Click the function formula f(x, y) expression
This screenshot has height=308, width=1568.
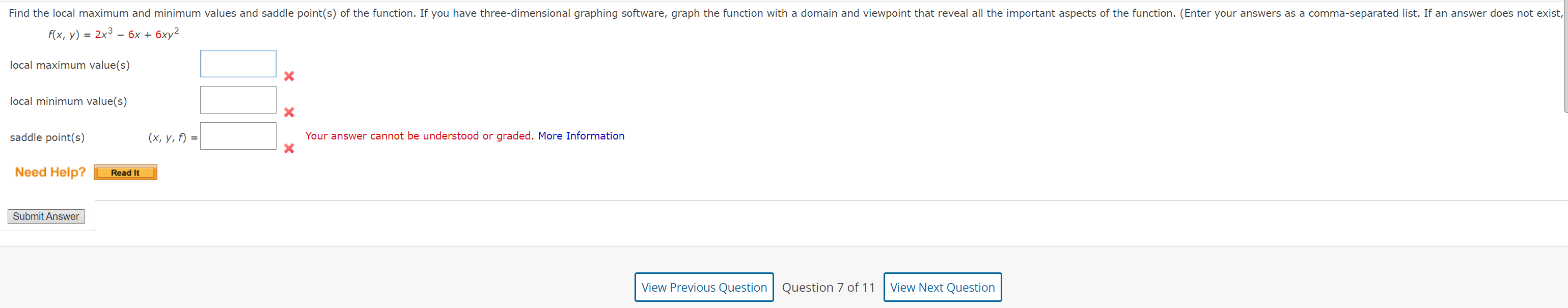(113, 34)
